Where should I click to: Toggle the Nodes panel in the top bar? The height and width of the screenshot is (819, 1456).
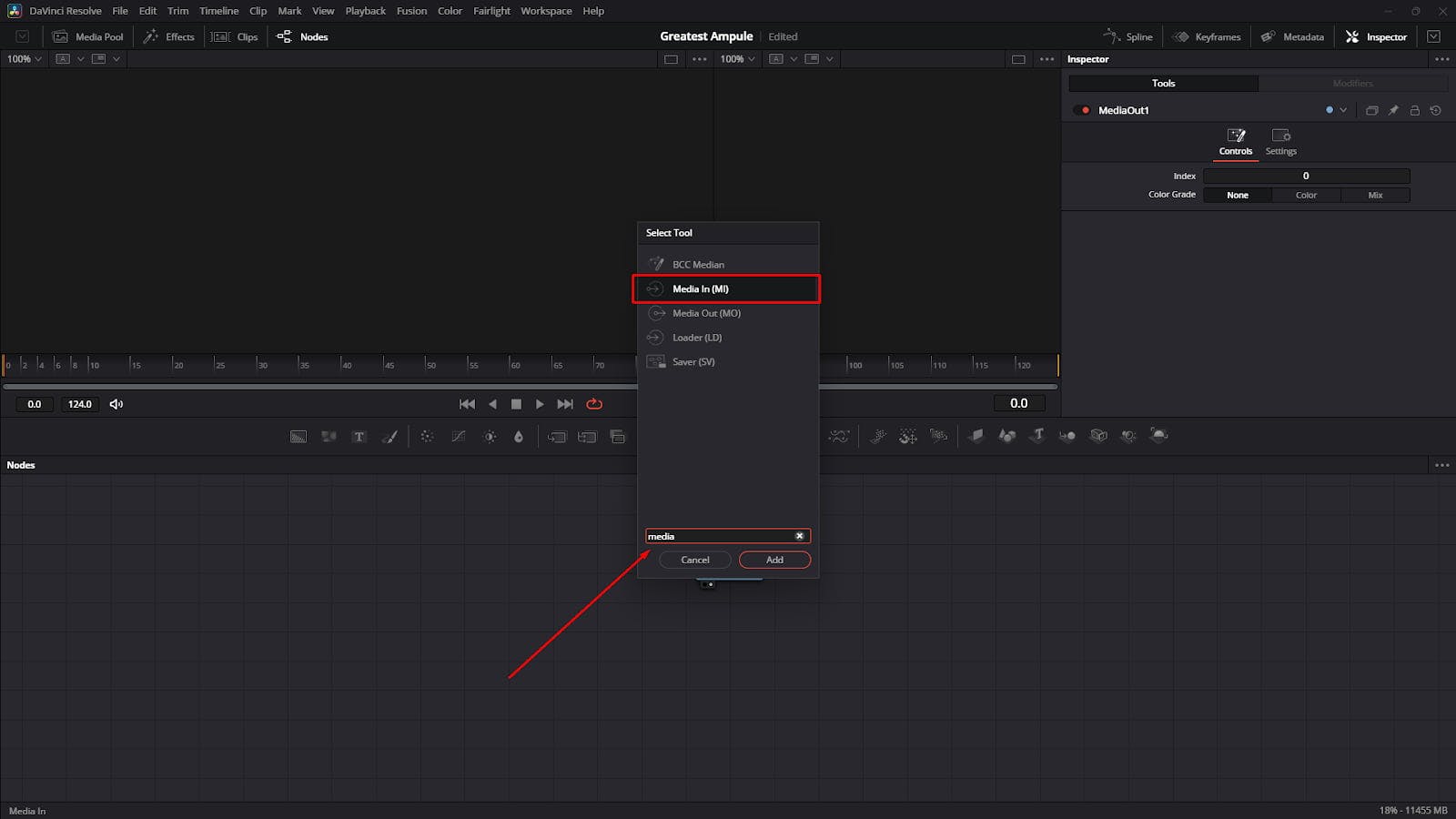pyautogui.click(x=301, y=36)
